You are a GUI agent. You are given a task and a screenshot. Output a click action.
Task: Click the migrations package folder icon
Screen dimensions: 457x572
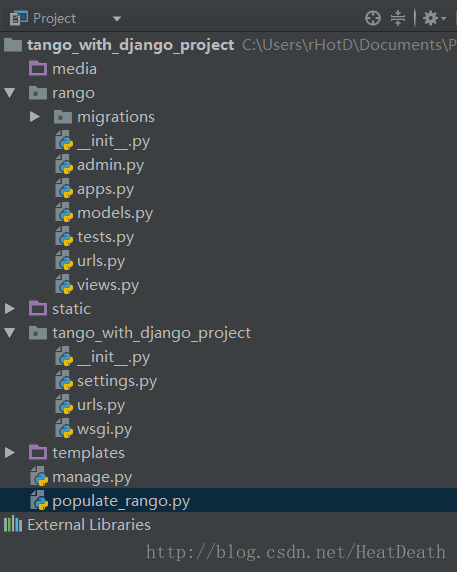point(63,117)
